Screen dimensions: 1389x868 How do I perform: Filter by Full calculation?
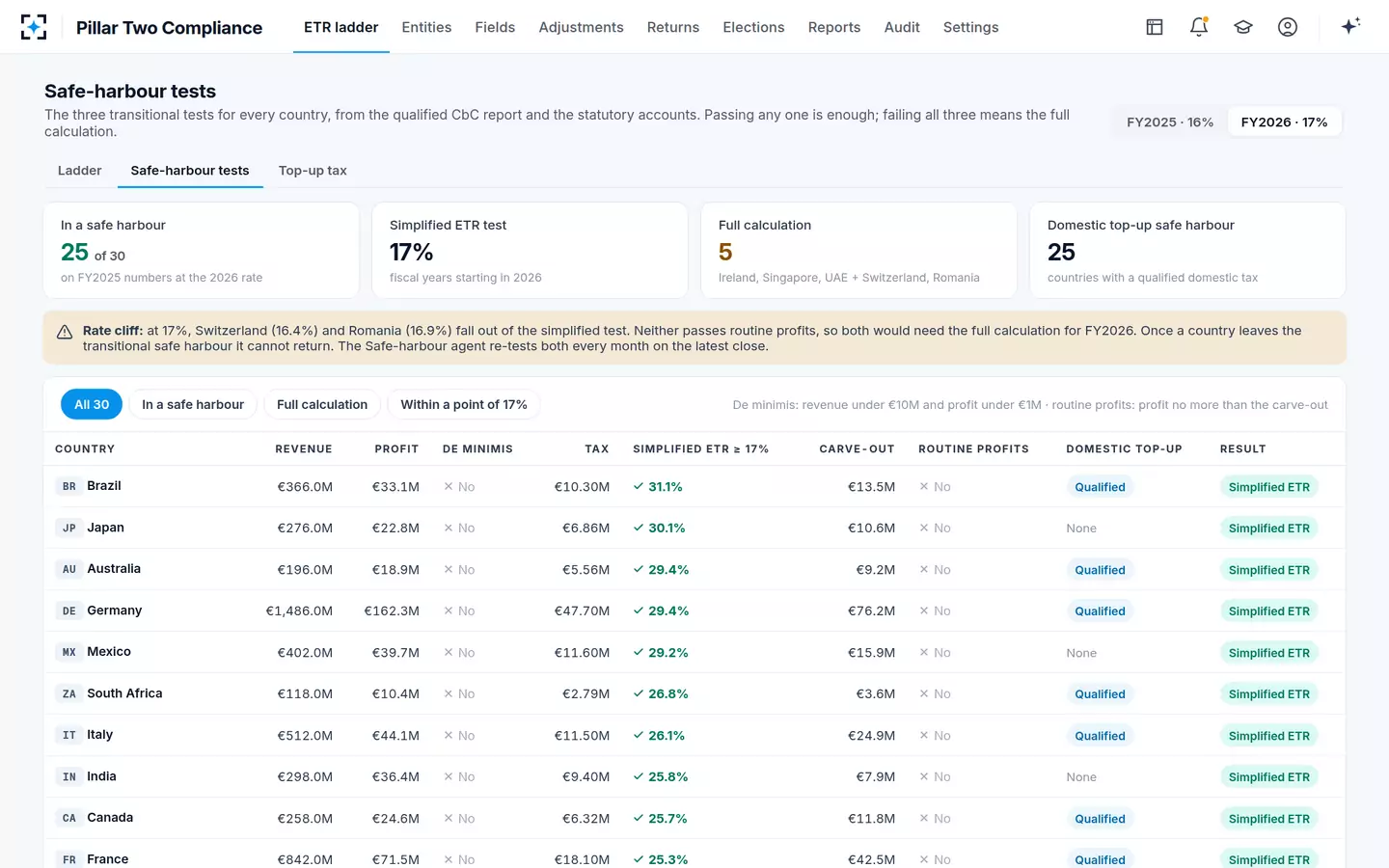[x=322, y=404]
